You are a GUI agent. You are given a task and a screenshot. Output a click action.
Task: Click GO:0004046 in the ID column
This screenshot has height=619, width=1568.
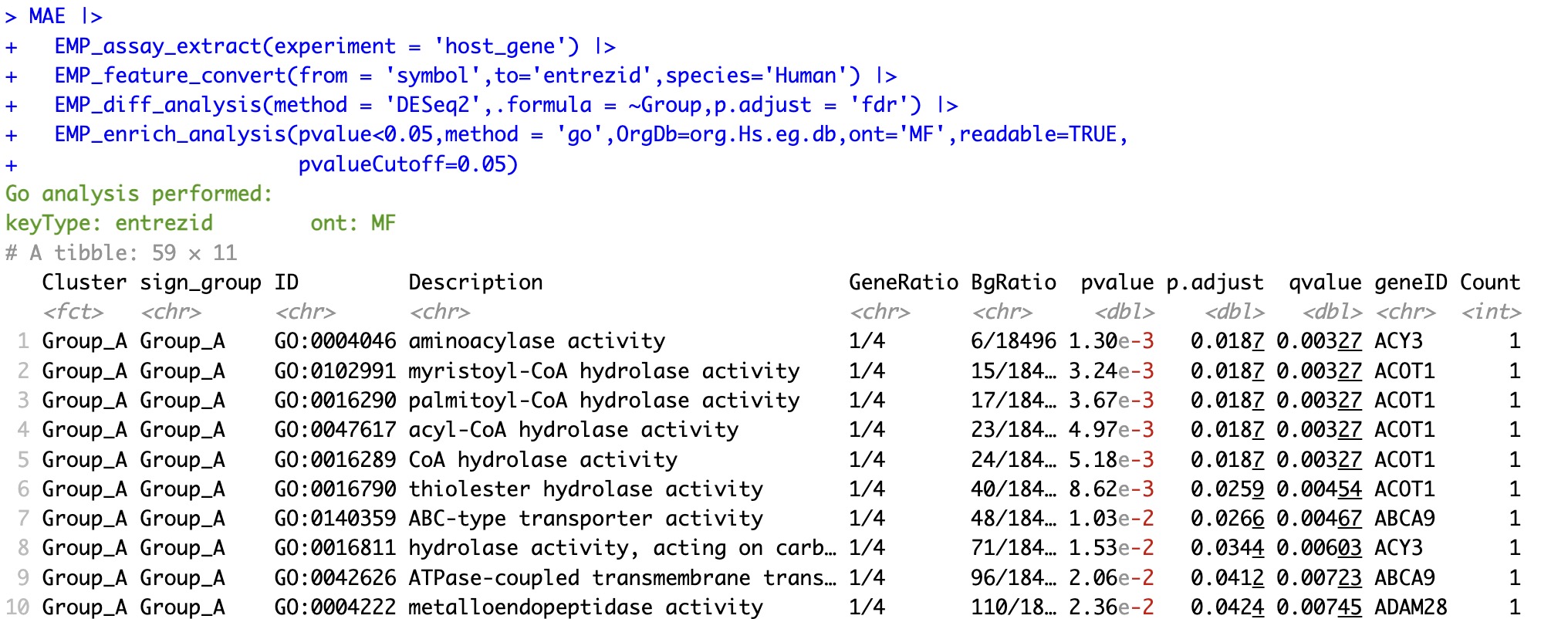335,341
